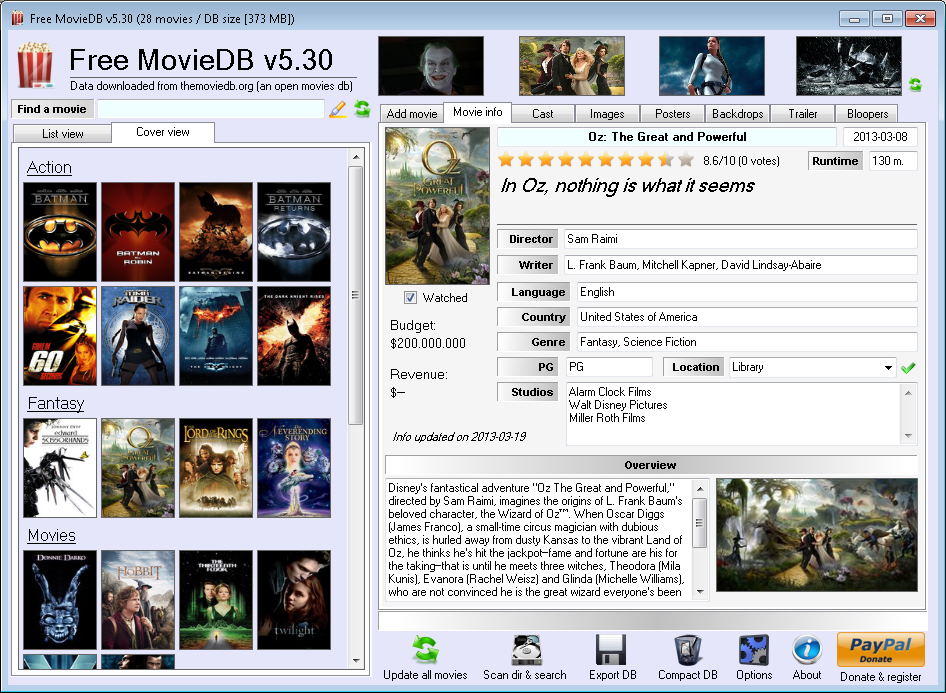This screenshot has height=693, width=946.
Task: Click the release date 2013-03-08 field
Action: (x=880, y=137)
